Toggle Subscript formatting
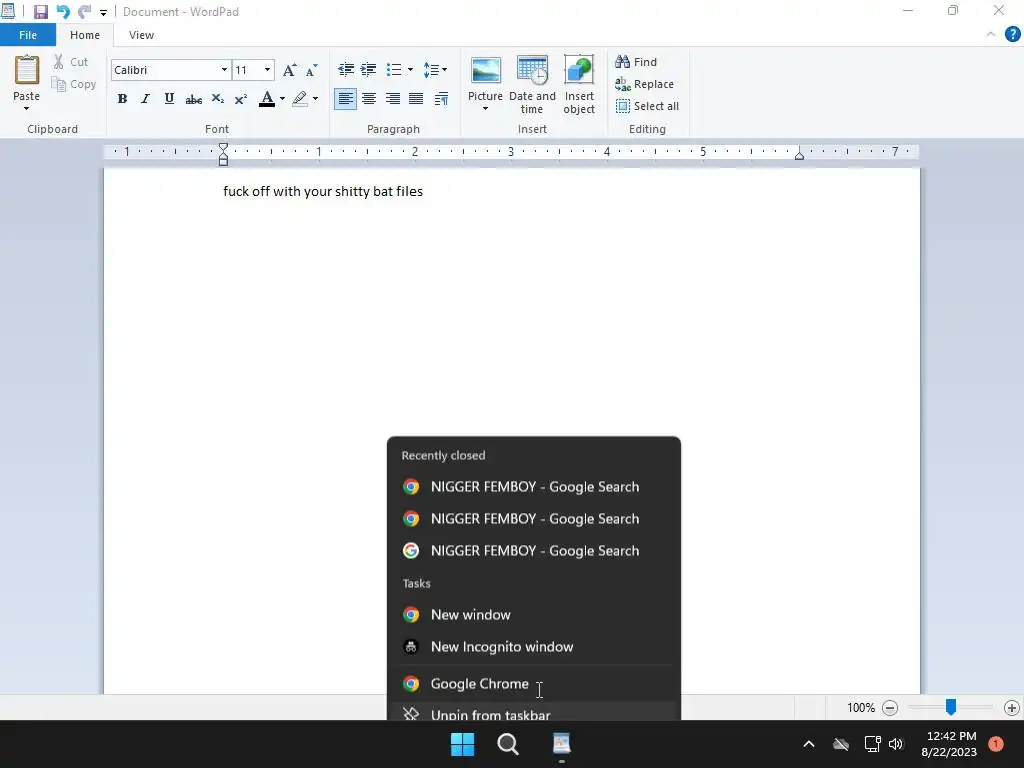Viewport: 1024px width, 768px height. [x=217, y=99]
